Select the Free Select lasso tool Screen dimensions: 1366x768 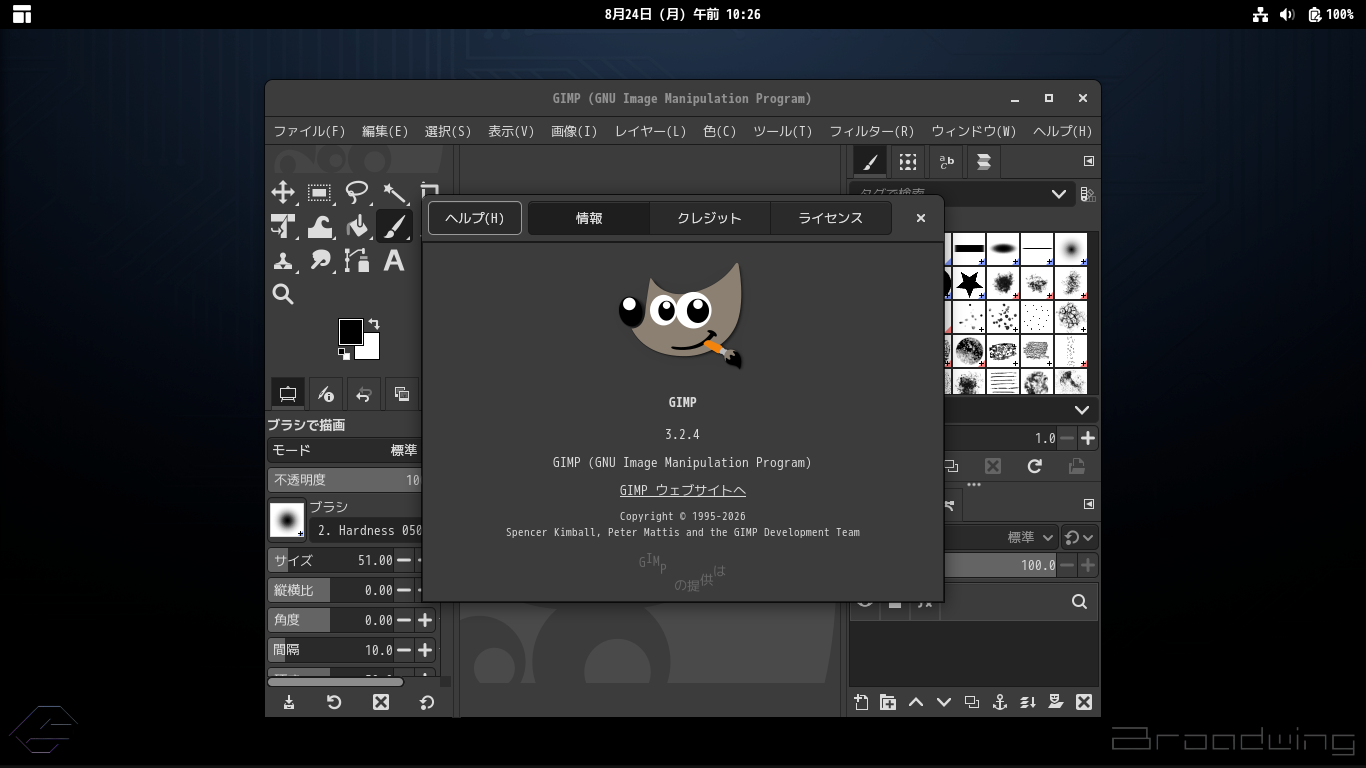coord(357,192)
